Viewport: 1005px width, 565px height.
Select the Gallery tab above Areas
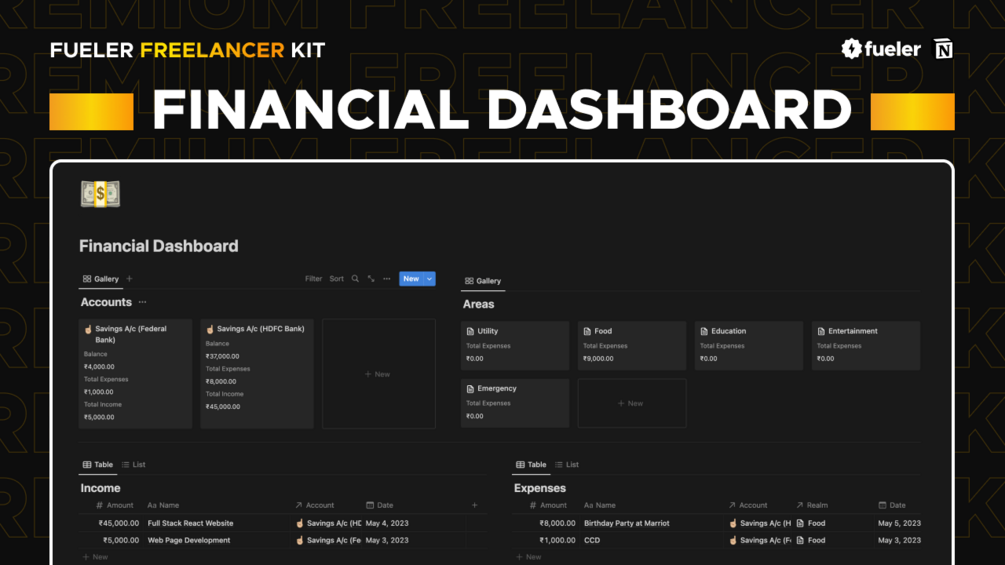(483, 281)
